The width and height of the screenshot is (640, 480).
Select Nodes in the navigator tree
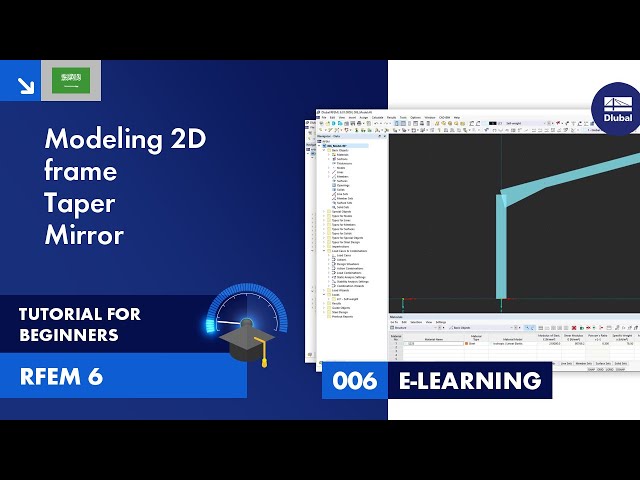pyautogui.click(x=341, y=168)
